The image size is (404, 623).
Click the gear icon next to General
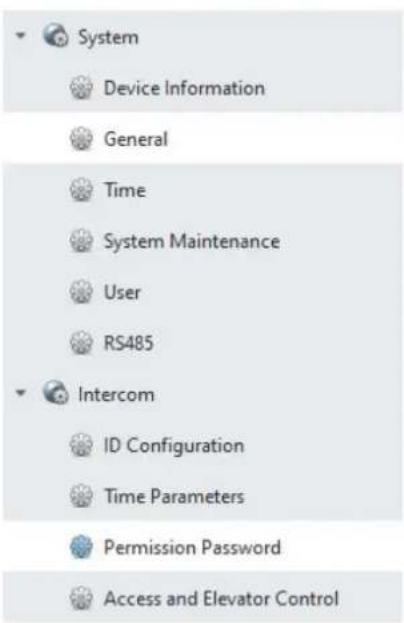[x=81, y=139]
